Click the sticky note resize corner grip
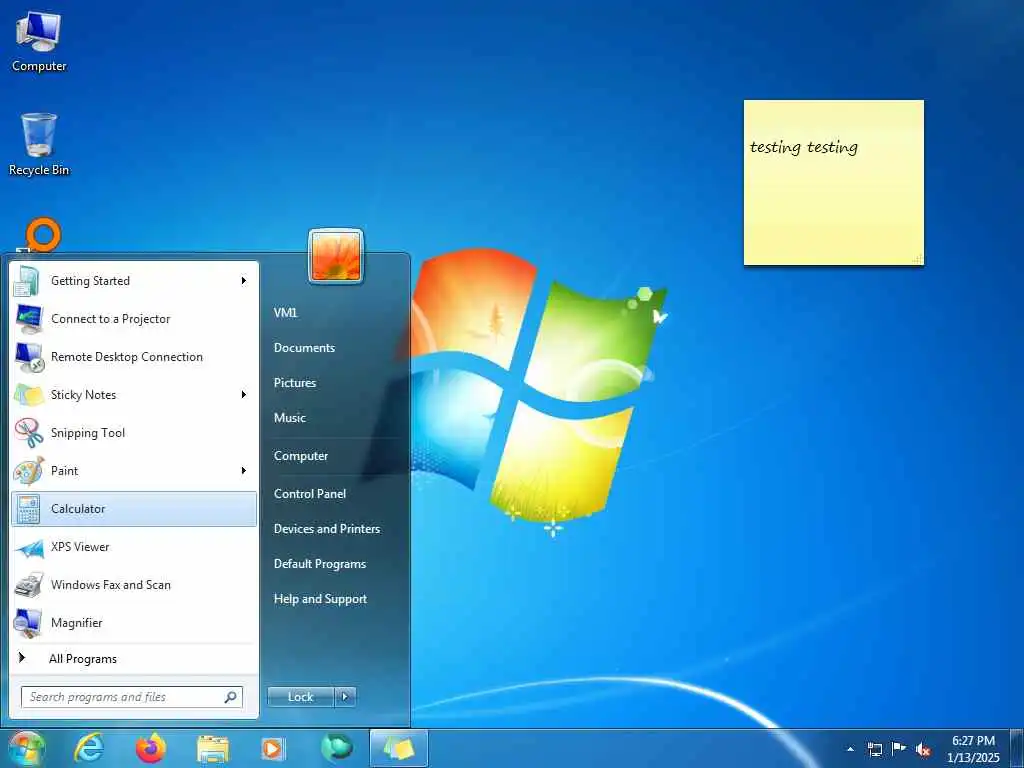This screenshot has height=768, width=1024. [x=918, y=259]
